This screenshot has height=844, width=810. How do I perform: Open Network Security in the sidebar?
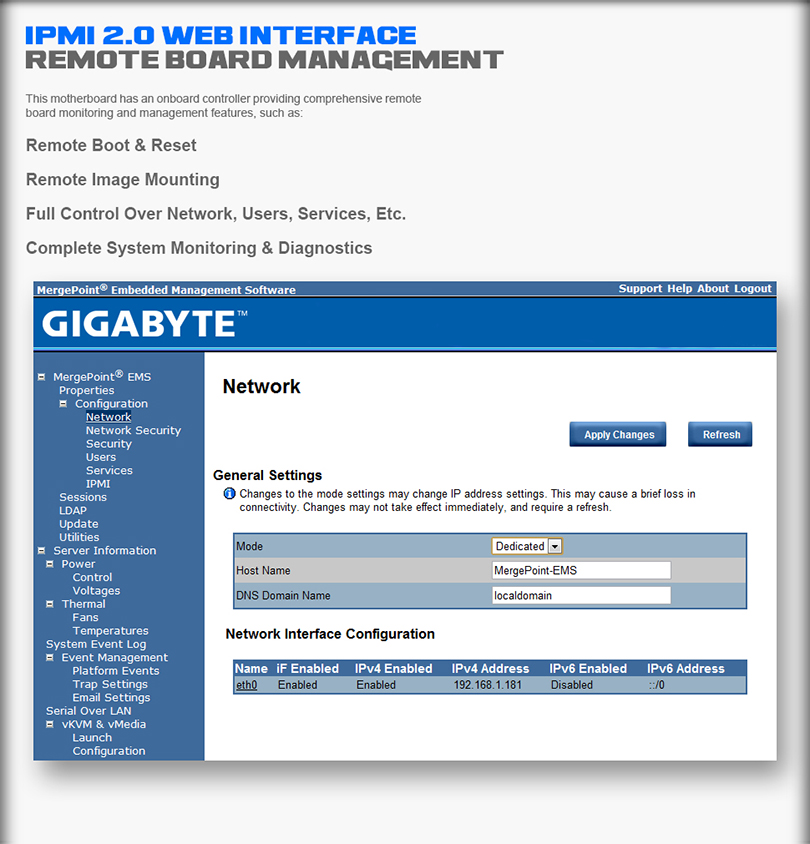(x=133, y=430)
